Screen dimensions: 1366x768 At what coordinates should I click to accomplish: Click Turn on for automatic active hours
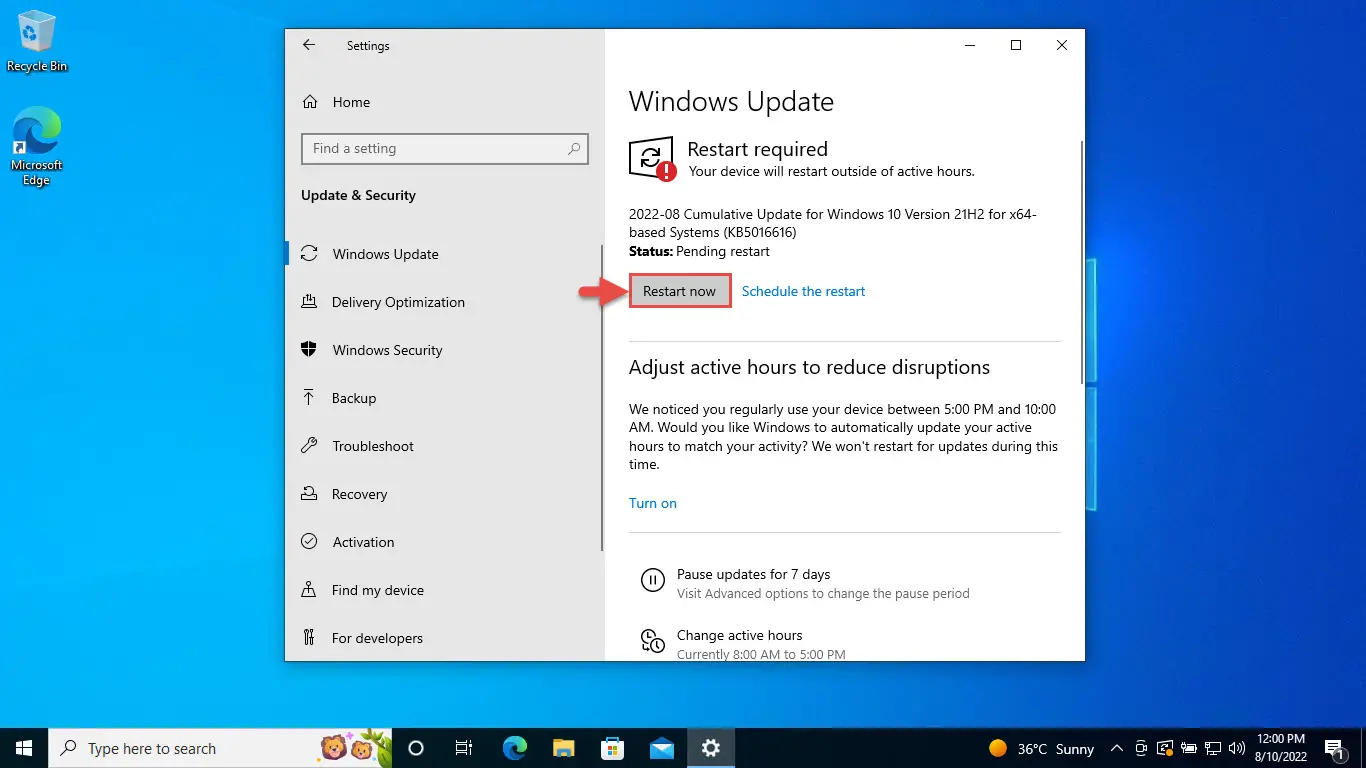[x=653, y=503]
